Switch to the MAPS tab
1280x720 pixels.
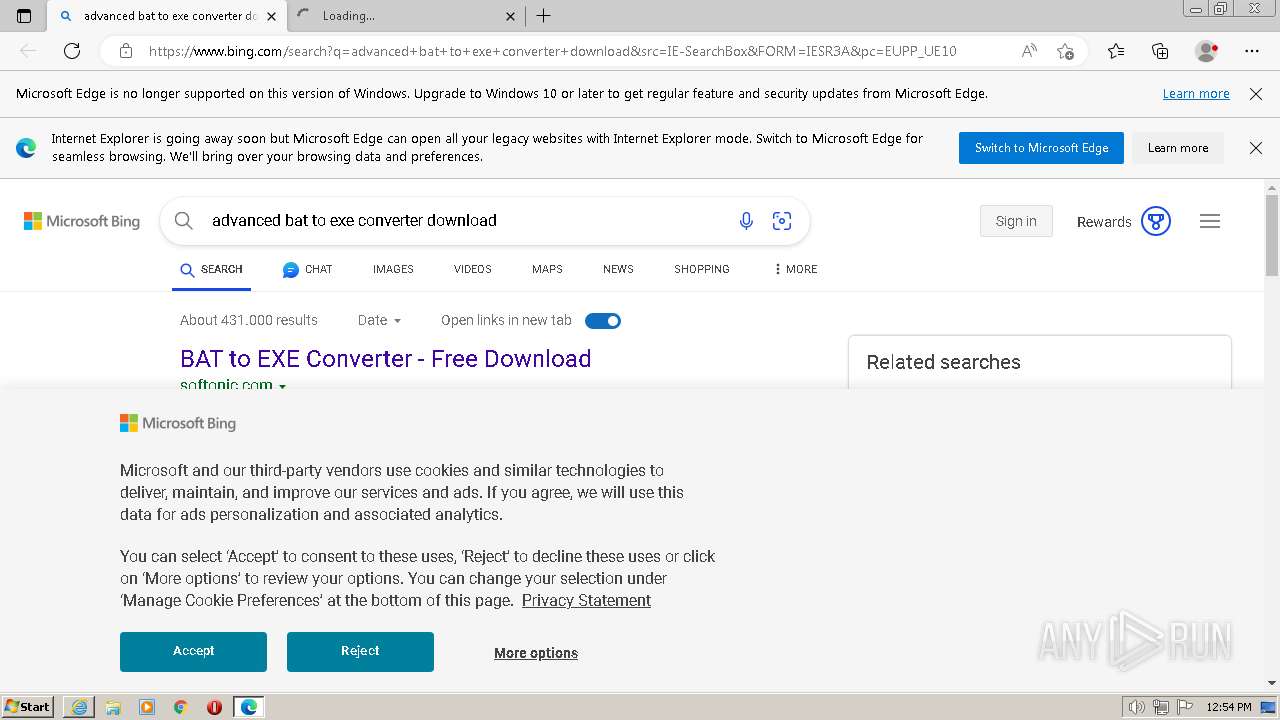[x=547, y=269]
